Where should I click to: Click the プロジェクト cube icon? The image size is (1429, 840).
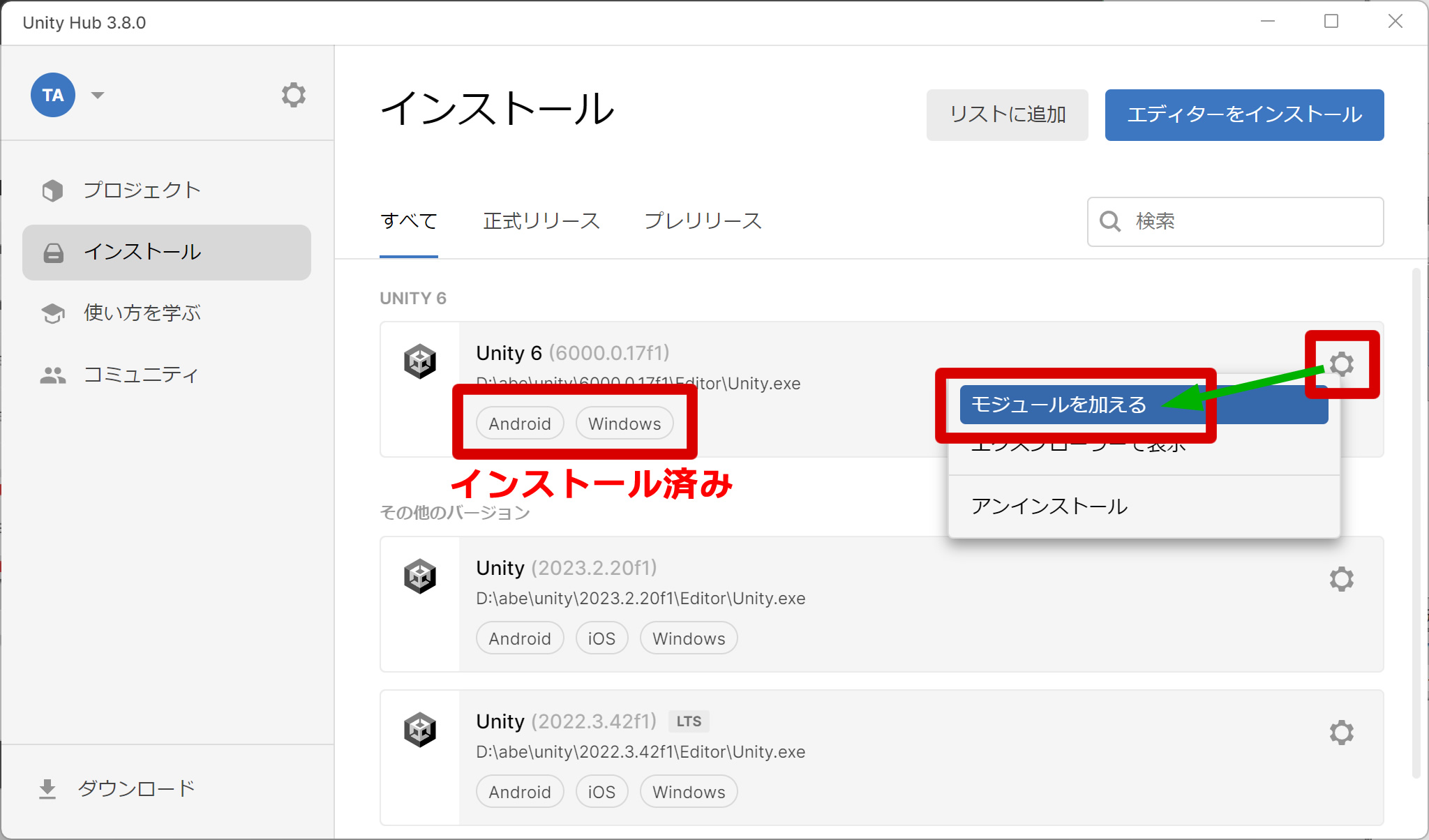click(53, 190)
